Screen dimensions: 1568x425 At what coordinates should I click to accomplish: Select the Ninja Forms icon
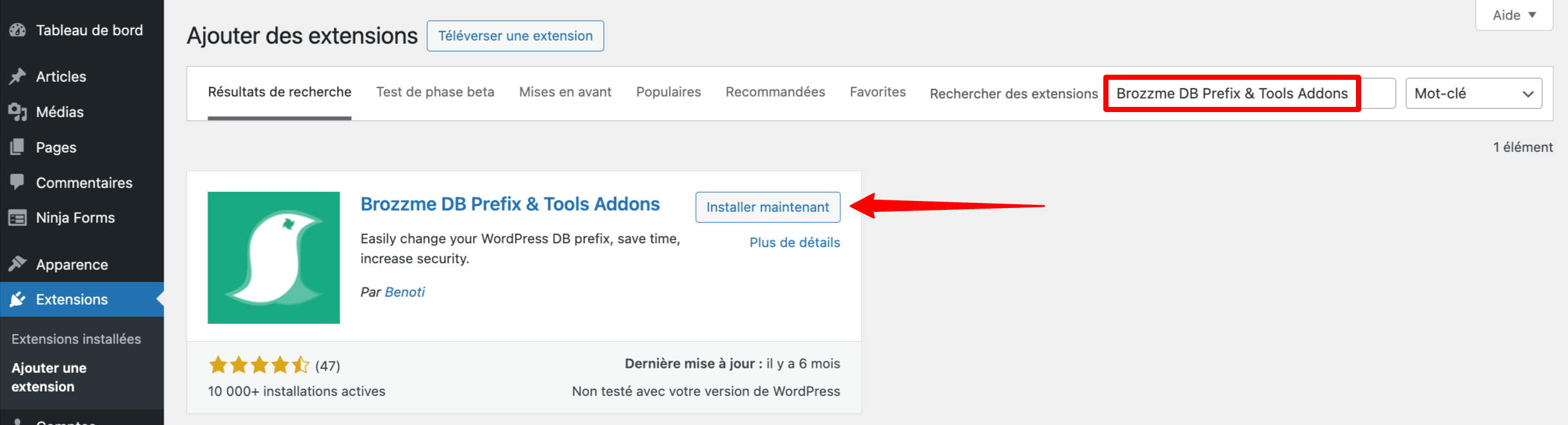[x=17, y=217]
